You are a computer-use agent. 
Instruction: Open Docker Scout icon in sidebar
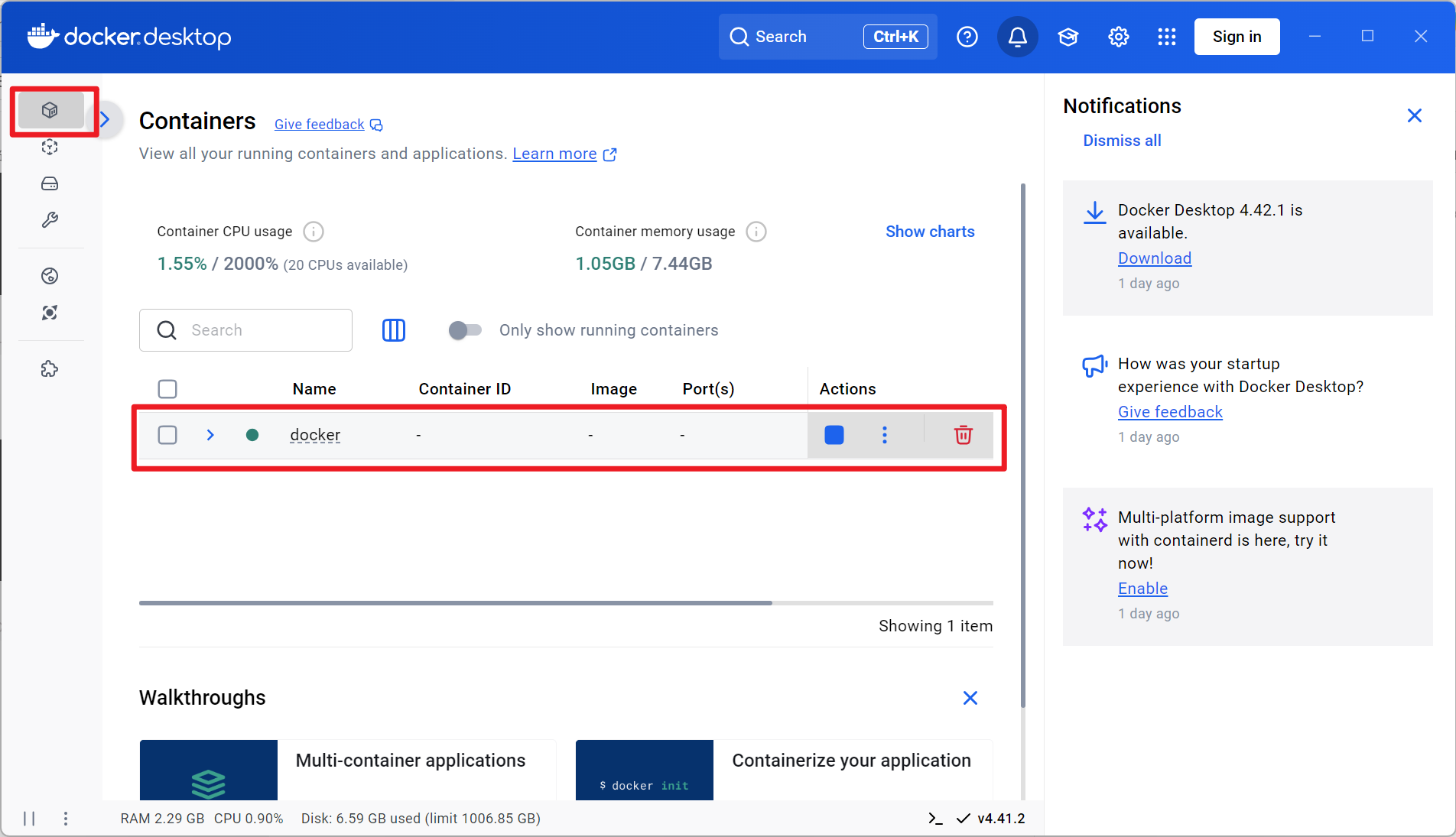tap(50, 313)
